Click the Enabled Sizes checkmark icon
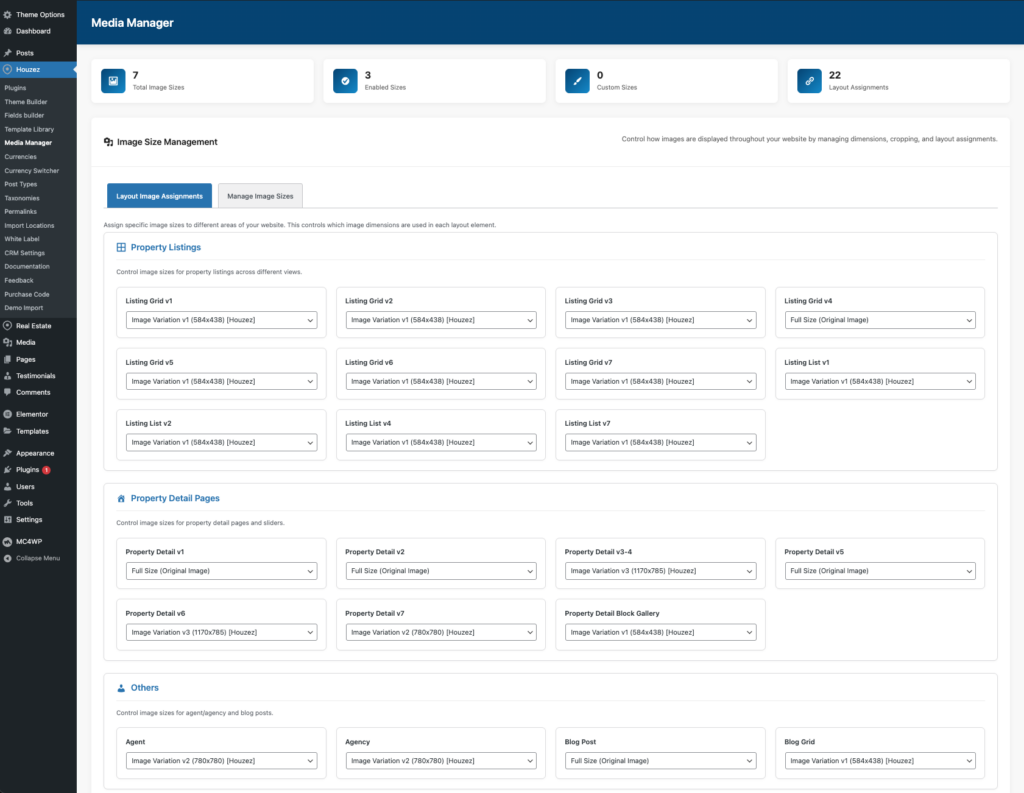 click(345, 81)
